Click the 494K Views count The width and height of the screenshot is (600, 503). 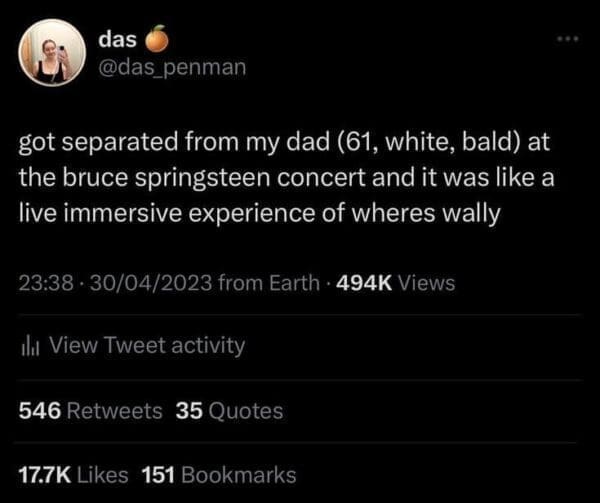click(x=398, y=283)
